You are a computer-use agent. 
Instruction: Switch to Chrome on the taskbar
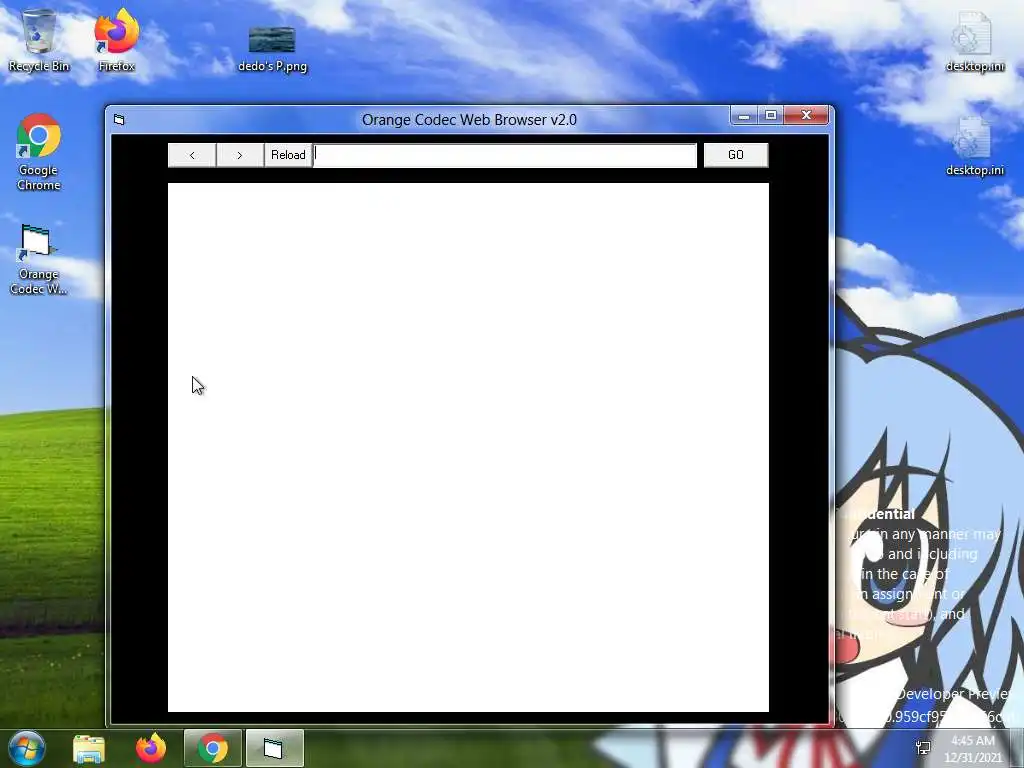(x=213, y=748)
